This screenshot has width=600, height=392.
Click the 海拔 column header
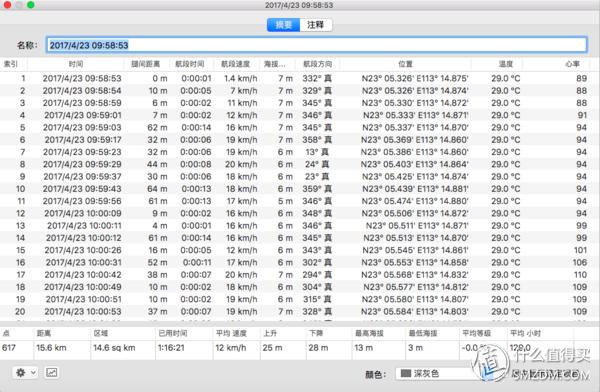click(x=274, y=64)
